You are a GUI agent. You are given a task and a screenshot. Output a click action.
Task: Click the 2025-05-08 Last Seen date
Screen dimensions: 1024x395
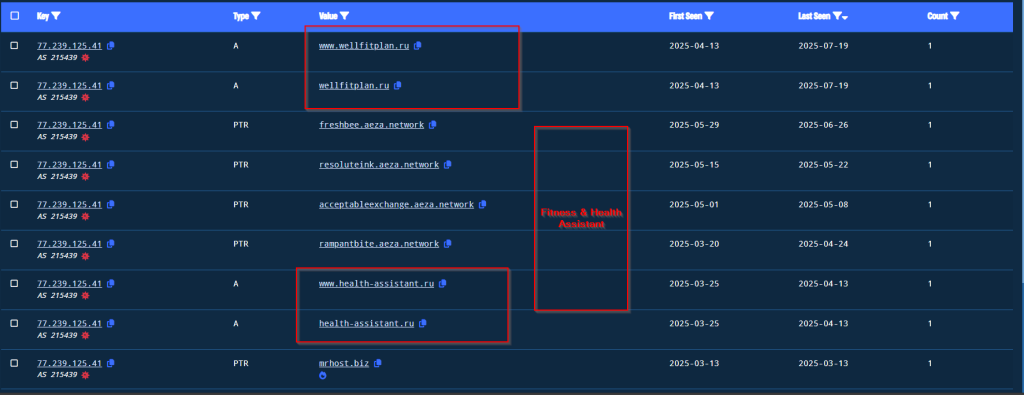click(823, 204)
